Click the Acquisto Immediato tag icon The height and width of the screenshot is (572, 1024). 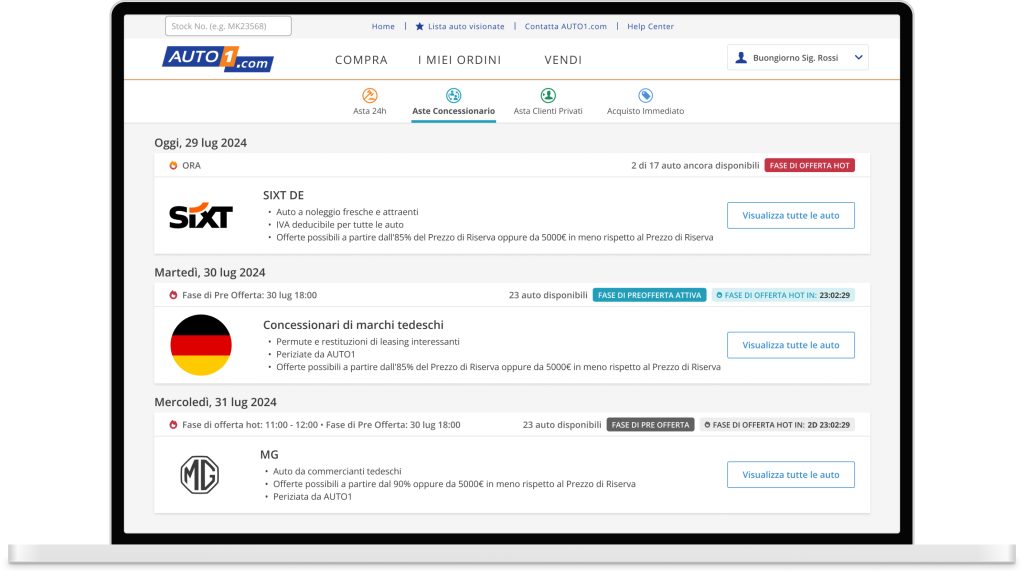tap(645, 95)
